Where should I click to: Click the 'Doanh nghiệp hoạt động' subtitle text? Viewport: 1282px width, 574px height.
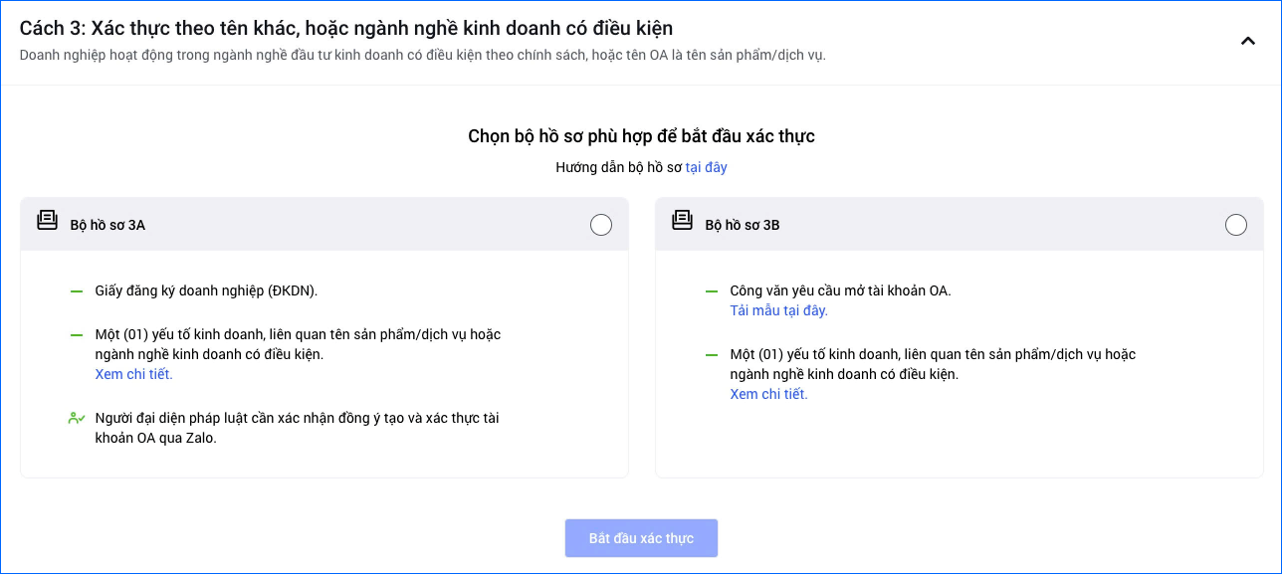[422, 55]
